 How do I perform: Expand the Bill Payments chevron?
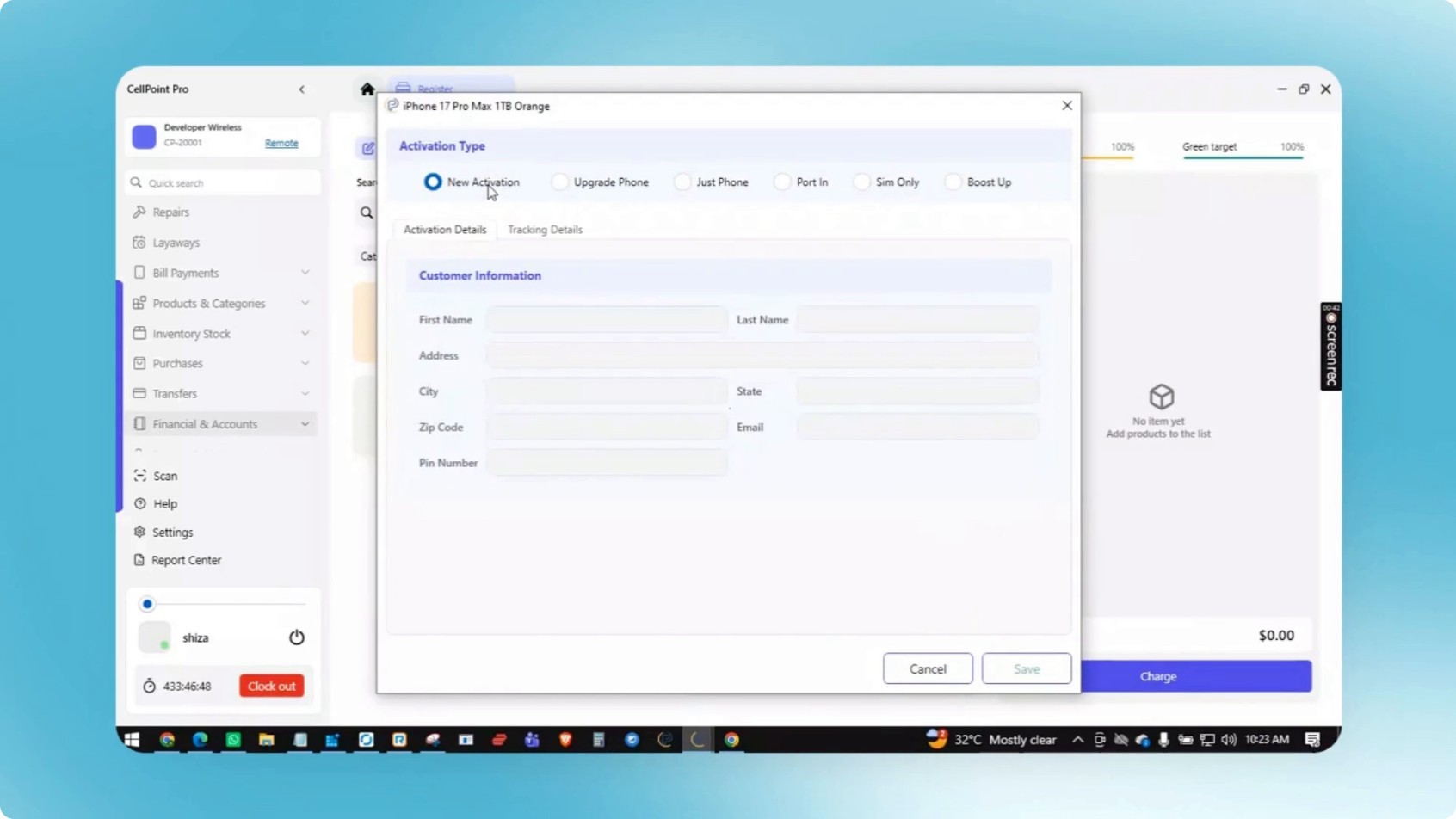coord(305,273)
